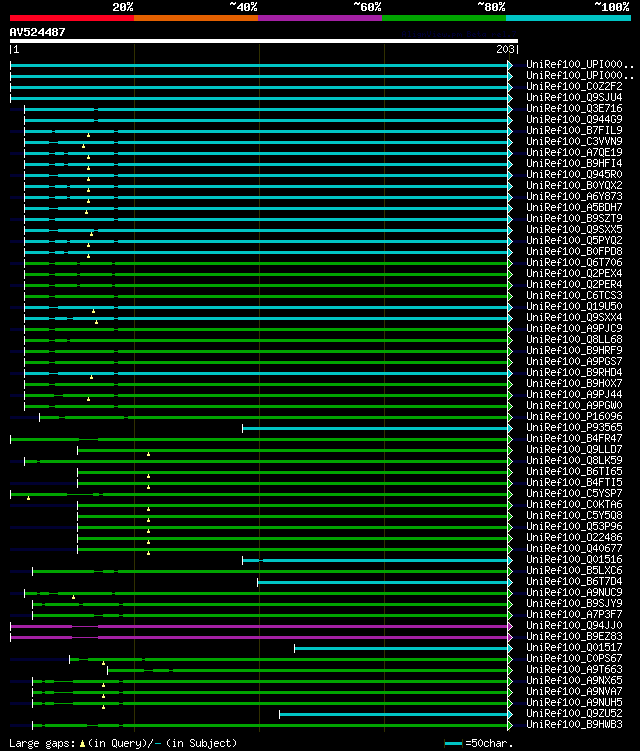
Task: Open the UniRef100_B9HRF9 entry
Action: pos(574,351)
